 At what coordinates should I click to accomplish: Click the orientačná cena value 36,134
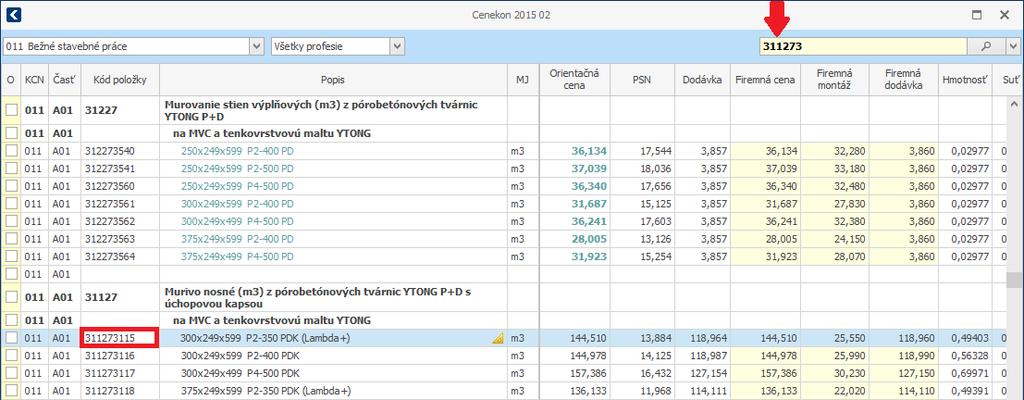pyautogui.click(x=589, y=151)
